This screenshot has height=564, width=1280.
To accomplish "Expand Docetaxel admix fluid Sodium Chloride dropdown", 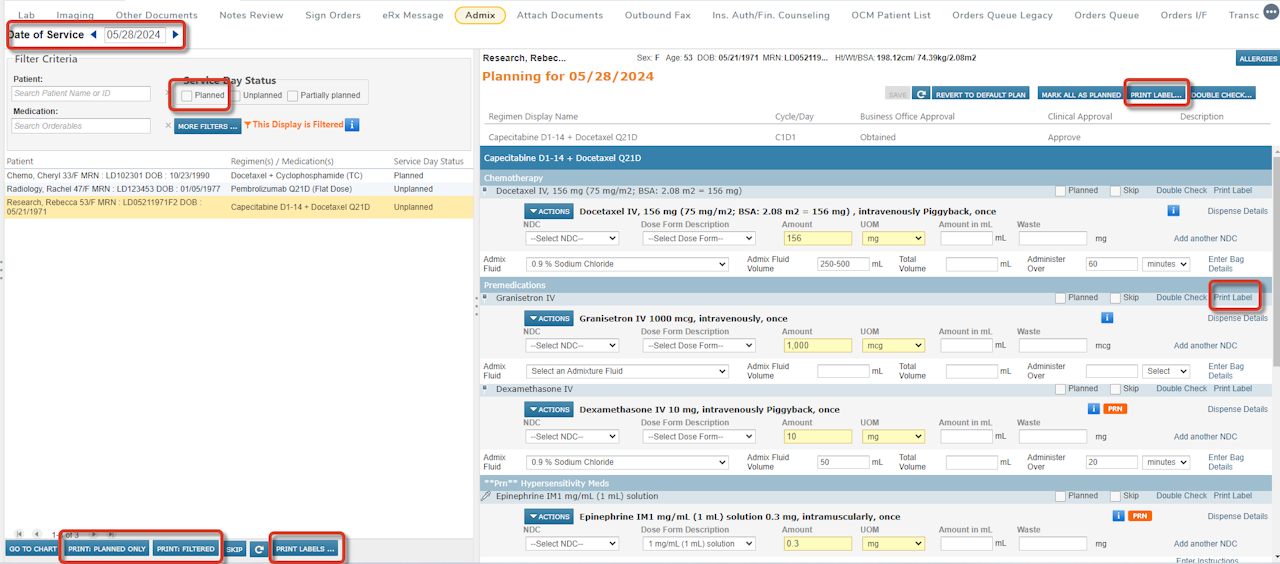I will coord(627,264).
